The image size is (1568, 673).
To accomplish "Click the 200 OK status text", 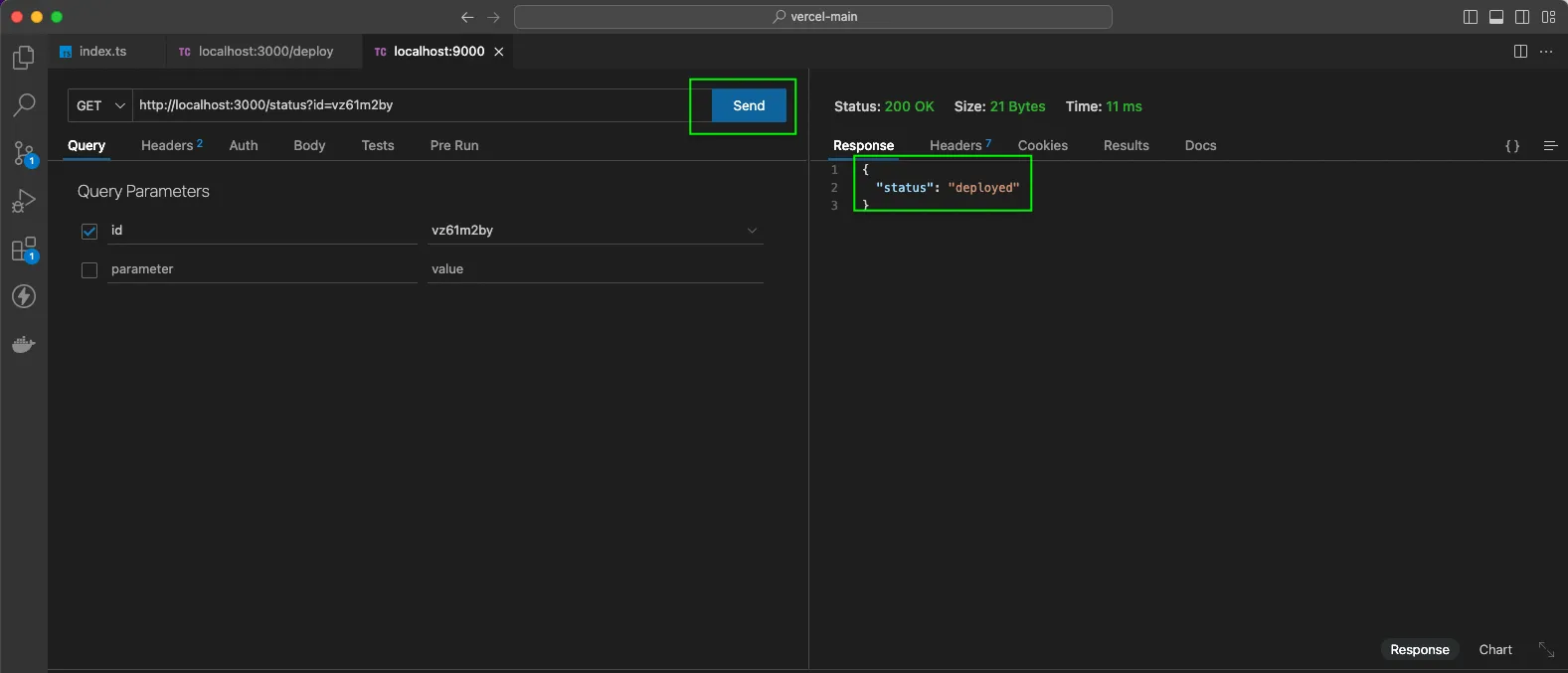I will (910, 106).
